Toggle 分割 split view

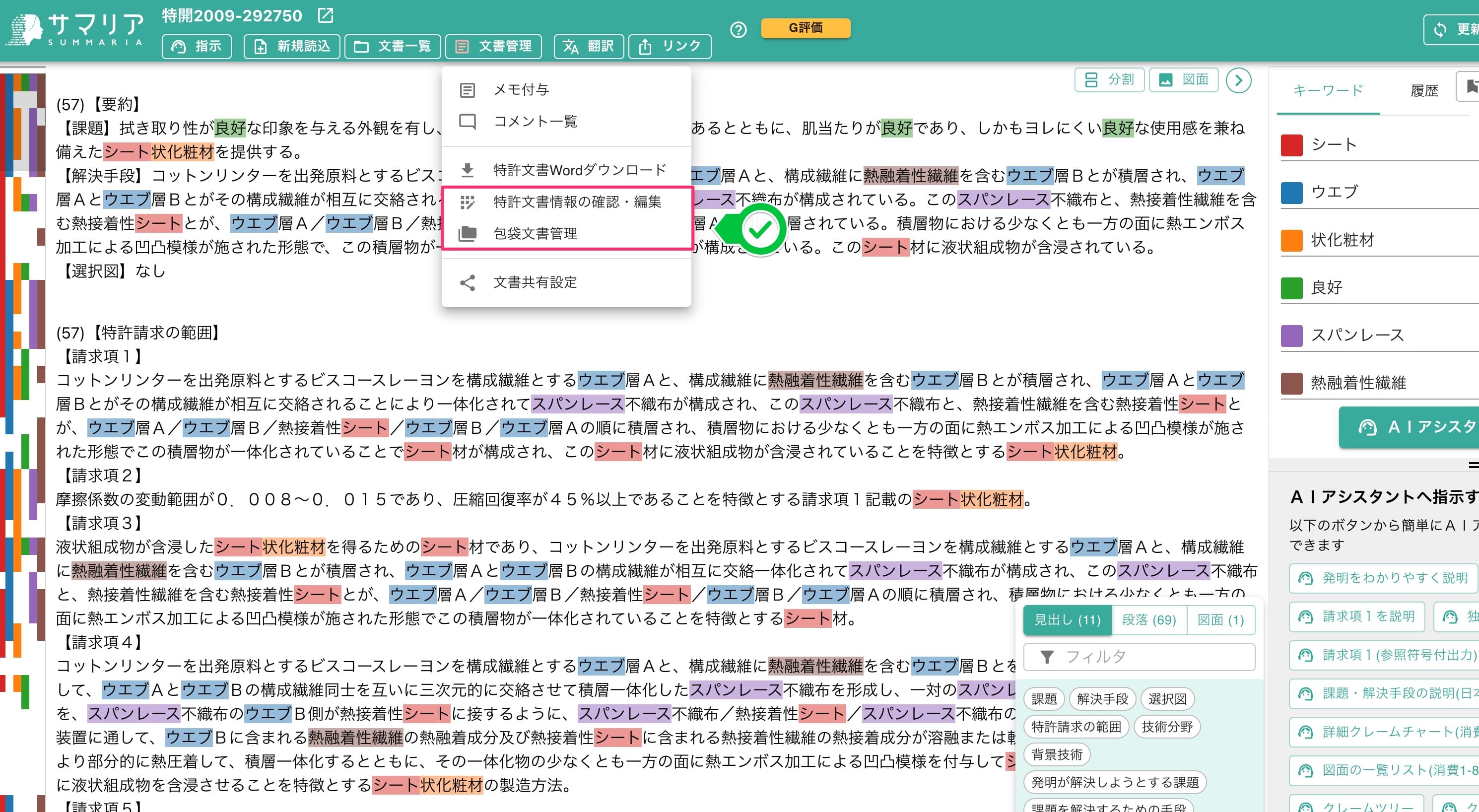pyautogui.click(x=1109, y=79)
